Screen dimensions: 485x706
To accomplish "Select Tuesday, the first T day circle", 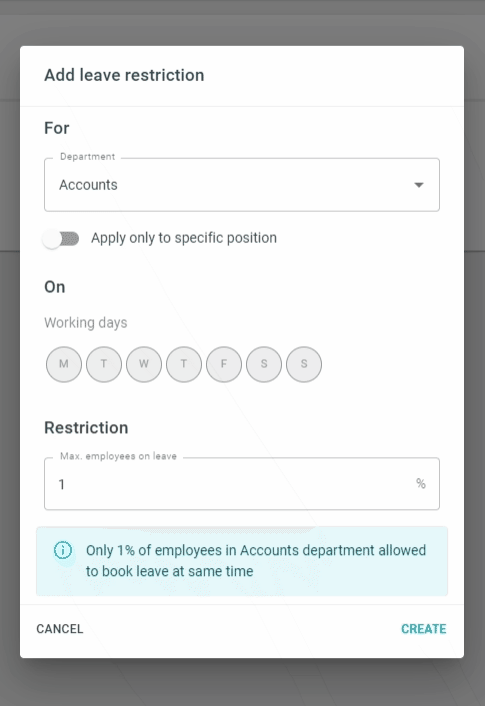I will pos(104,364).
